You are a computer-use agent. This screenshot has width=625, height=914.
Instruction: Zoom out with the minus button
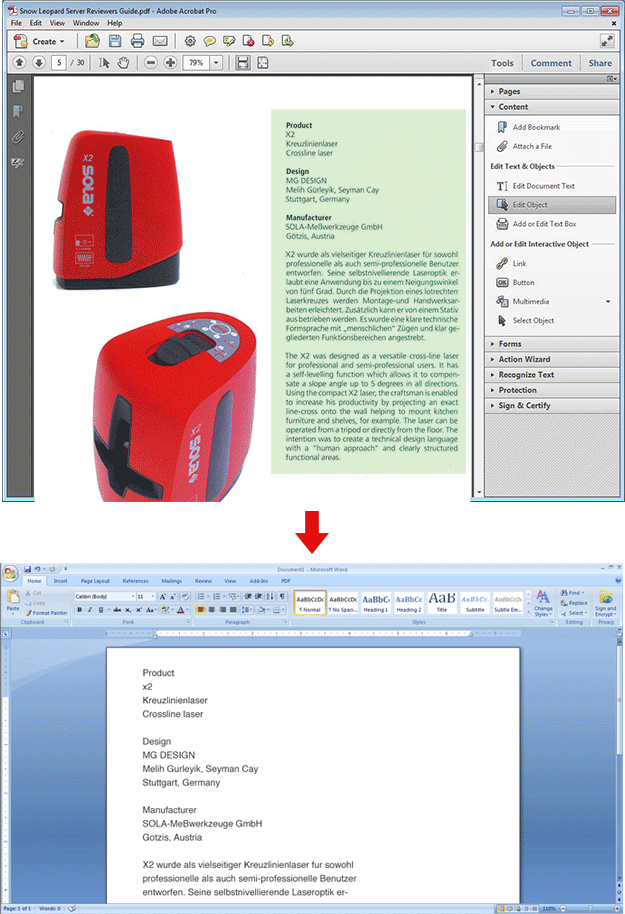click(x=150, y=62)
